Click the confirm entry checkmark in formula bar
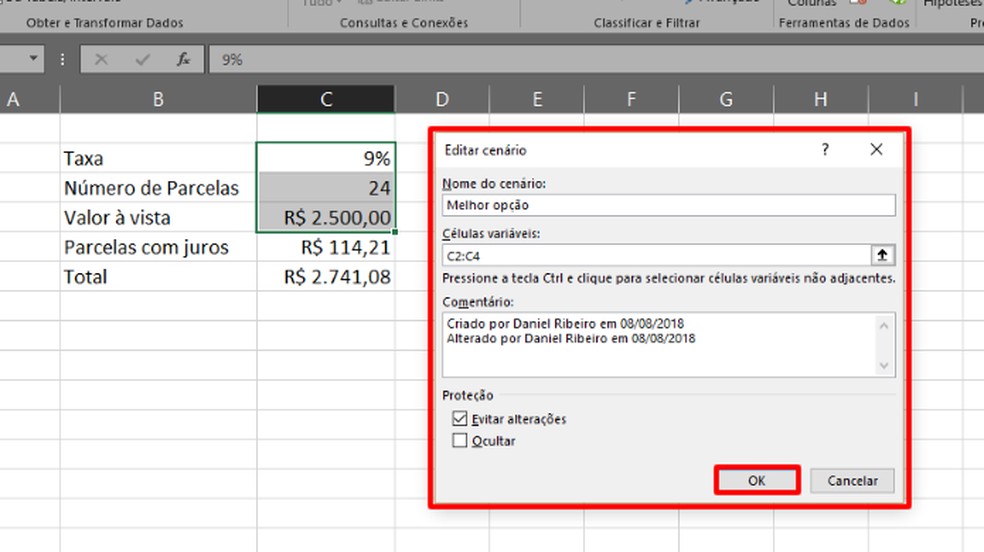This screenshot has height=552, width=984. tap(142, 60)
